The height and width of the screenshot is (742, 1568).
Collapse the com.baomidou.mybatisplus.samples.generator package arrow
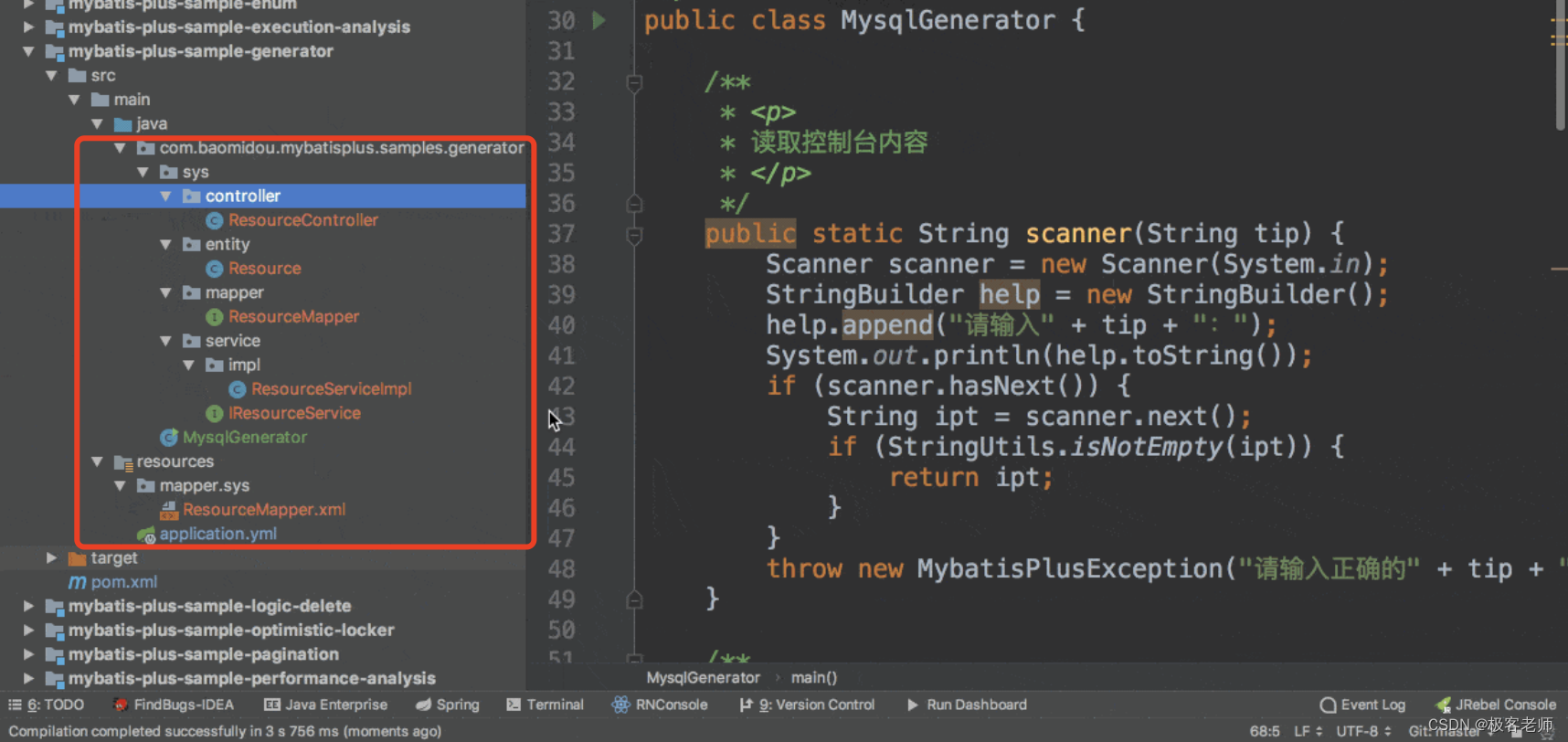[120, 148]
